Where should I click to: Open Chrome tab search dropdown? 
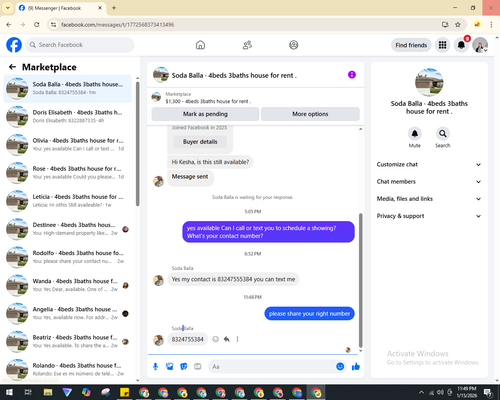click(8, 8)
